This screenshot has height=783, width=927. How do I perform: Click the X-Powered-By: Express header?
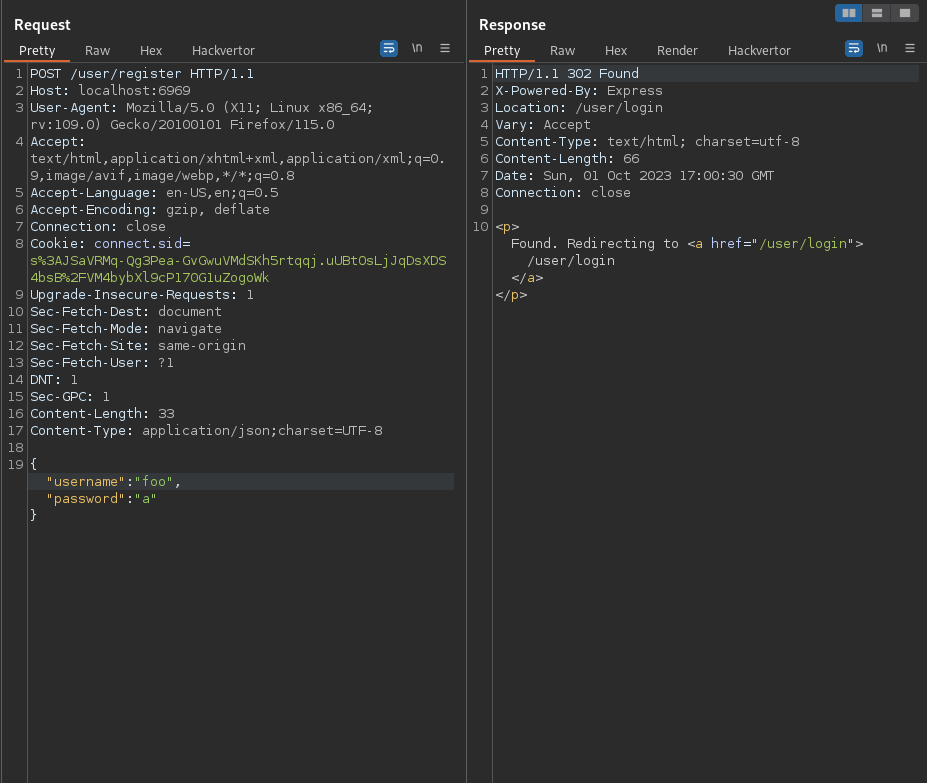pyautogui.click(x=579, y=91)
